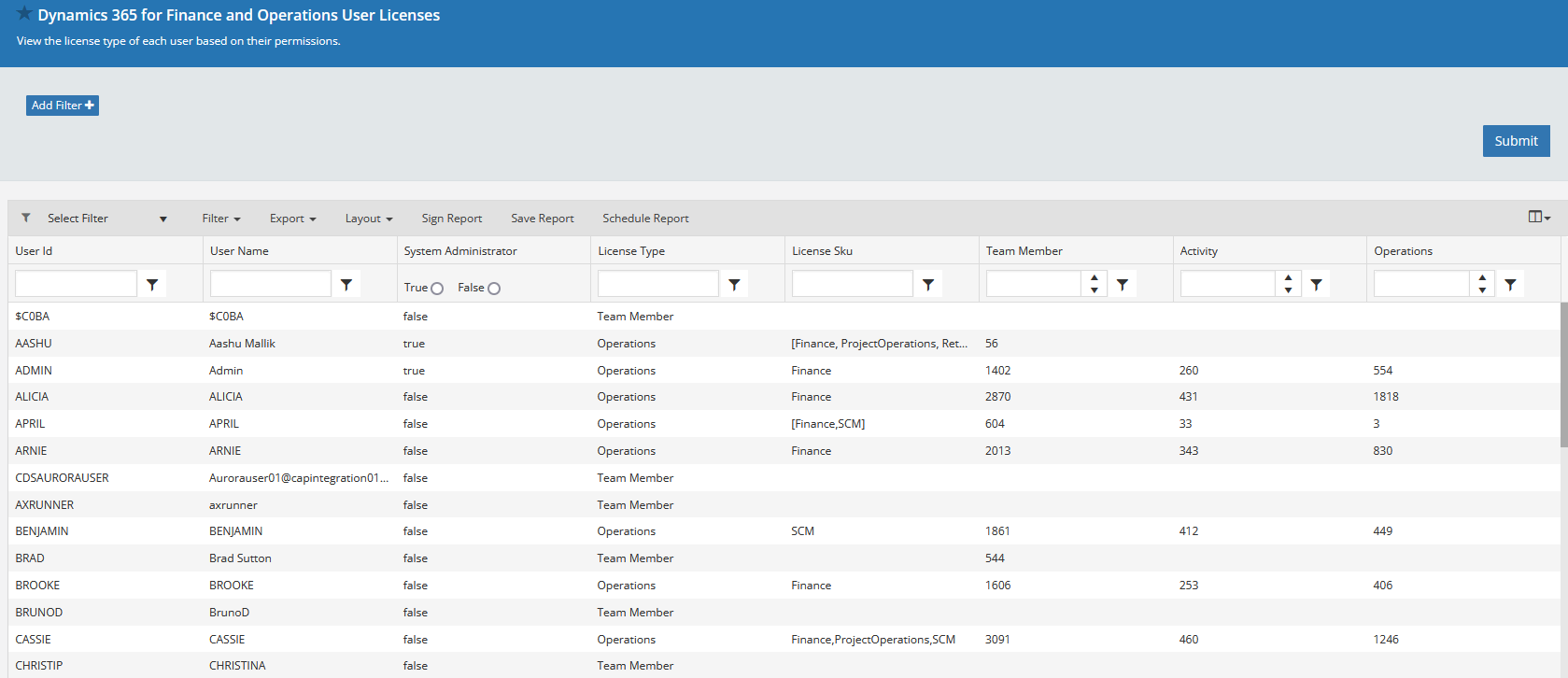Screen dimensions: 1568x678
Task: Click the Operations column header
Action: [x=1463, y=250]
